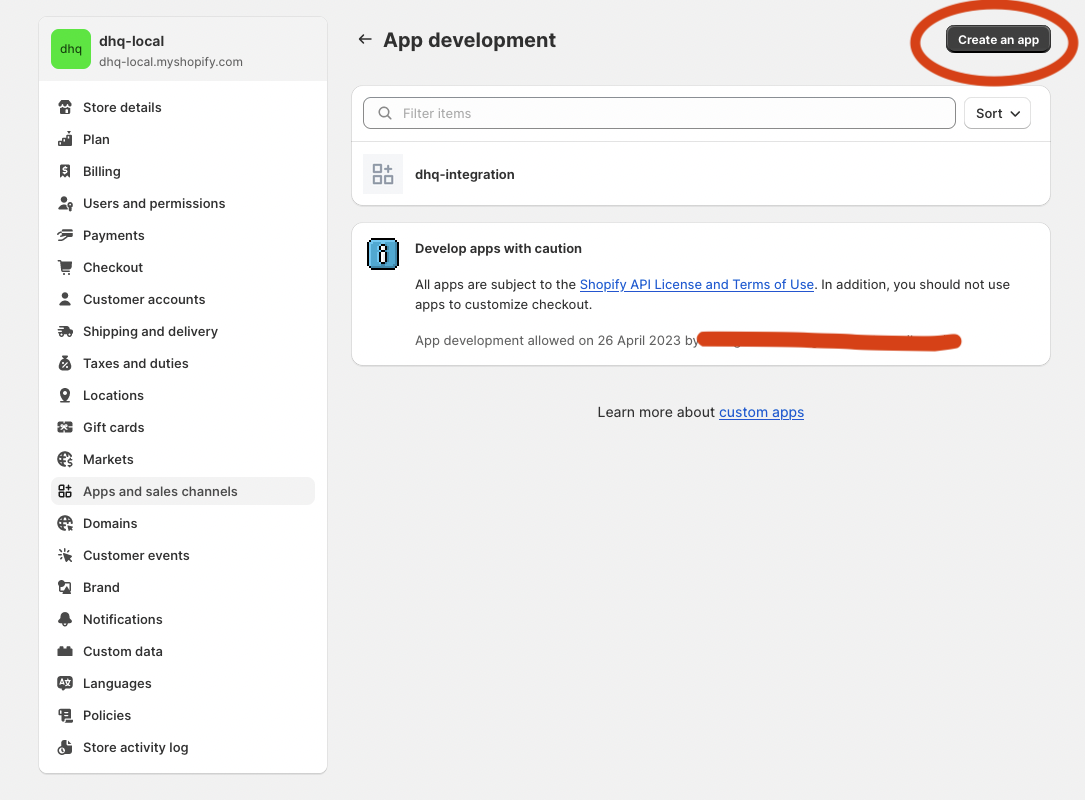Viewport: 1085px width, 800px height.
Task: Open the Billing settings page
Action: click(183, 171)
